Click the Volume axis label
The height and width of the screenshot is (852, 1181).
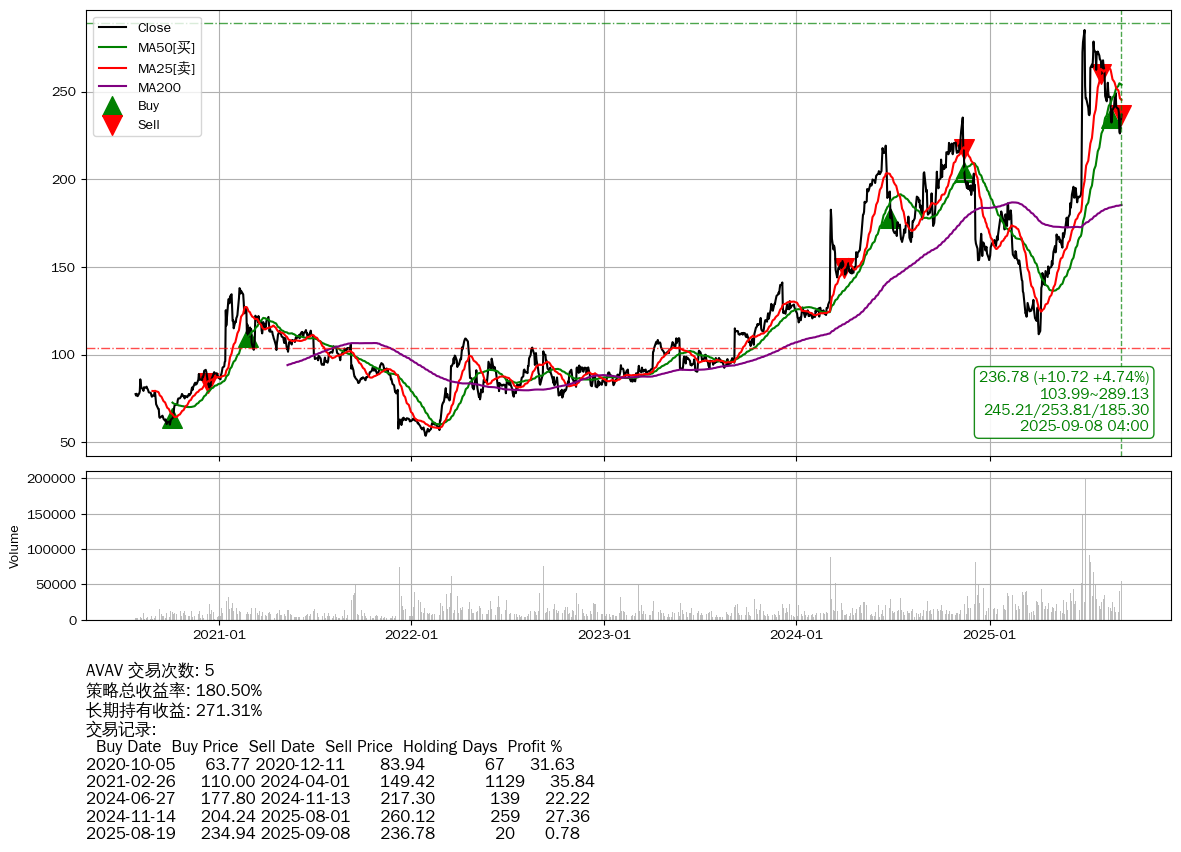point(14,546)
